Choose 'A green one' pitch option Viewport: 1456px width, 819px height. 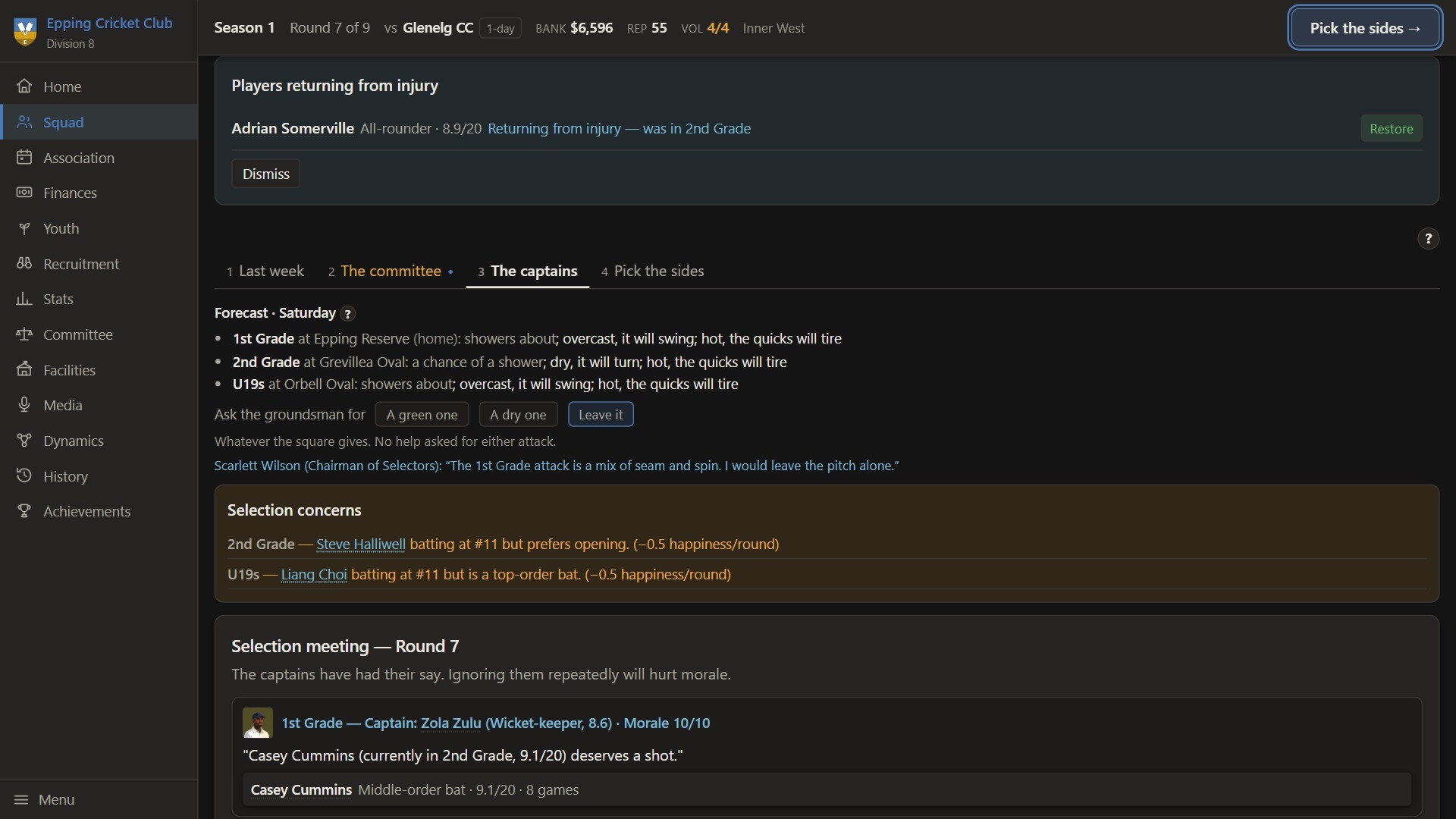[422, 415]
